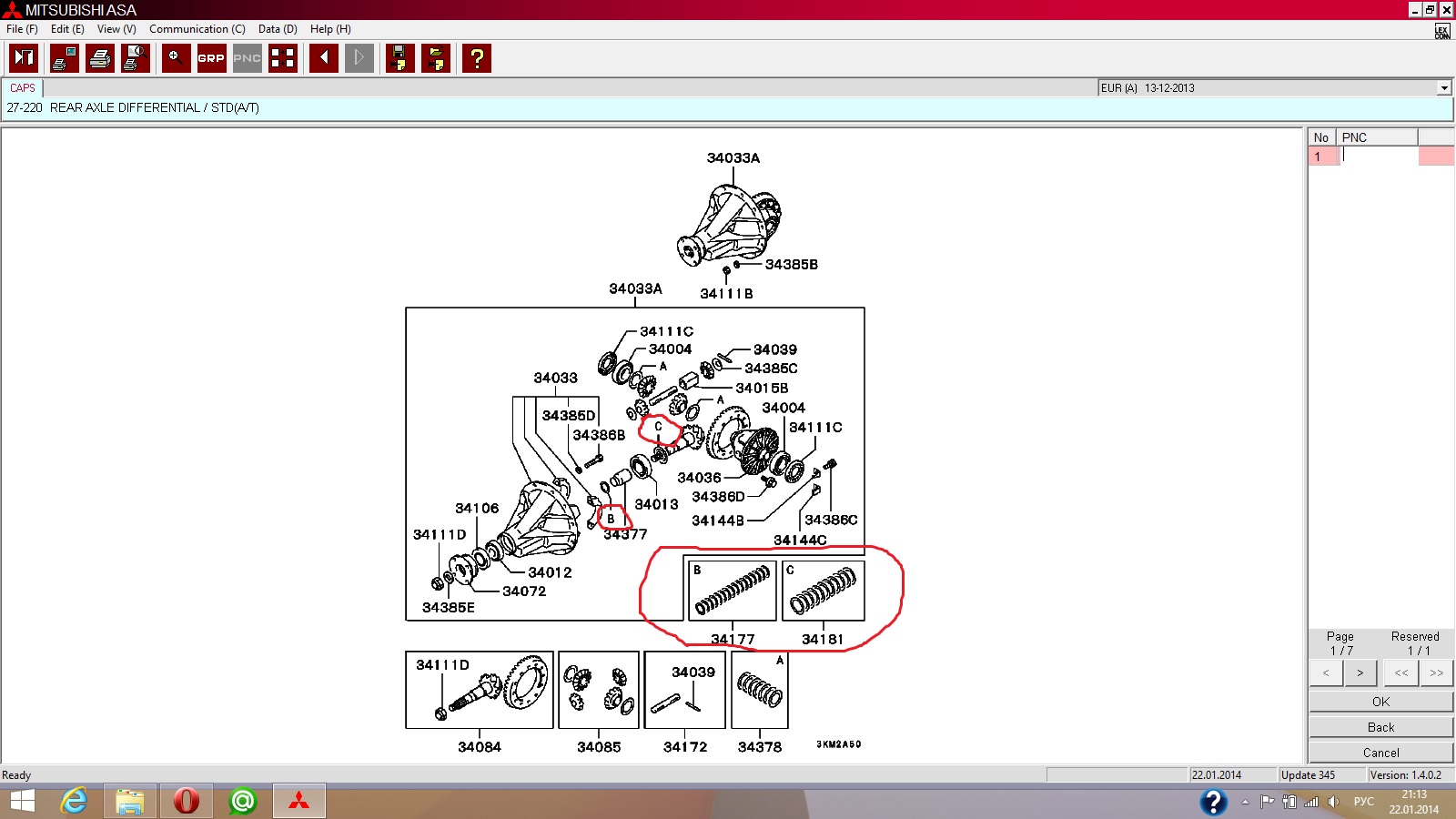1456x819 pixels.
Task: Open the Communication (C) menu
Action: [x=197, y=29]
